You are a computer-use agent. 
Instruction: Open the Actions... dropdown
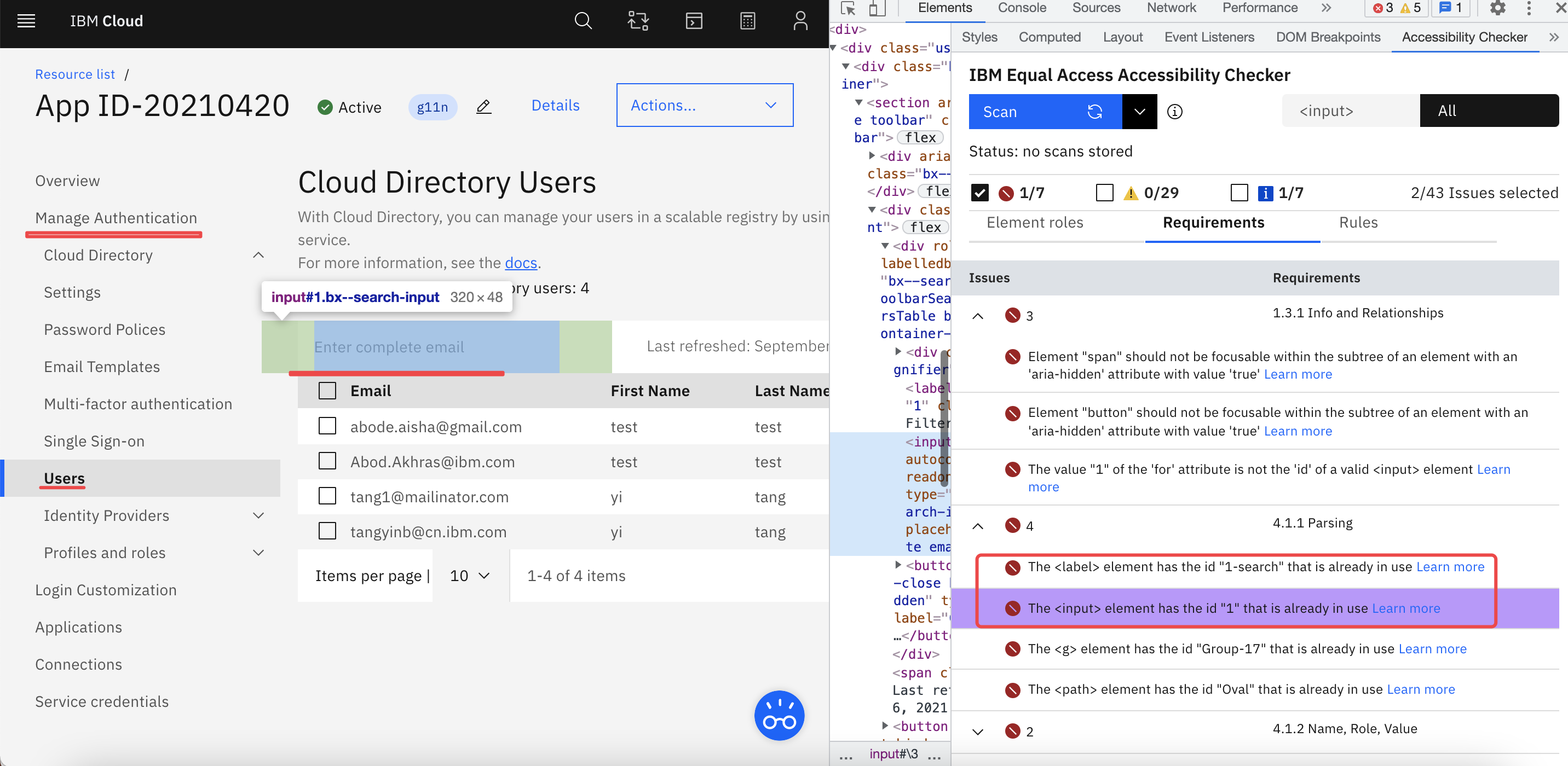704,105
